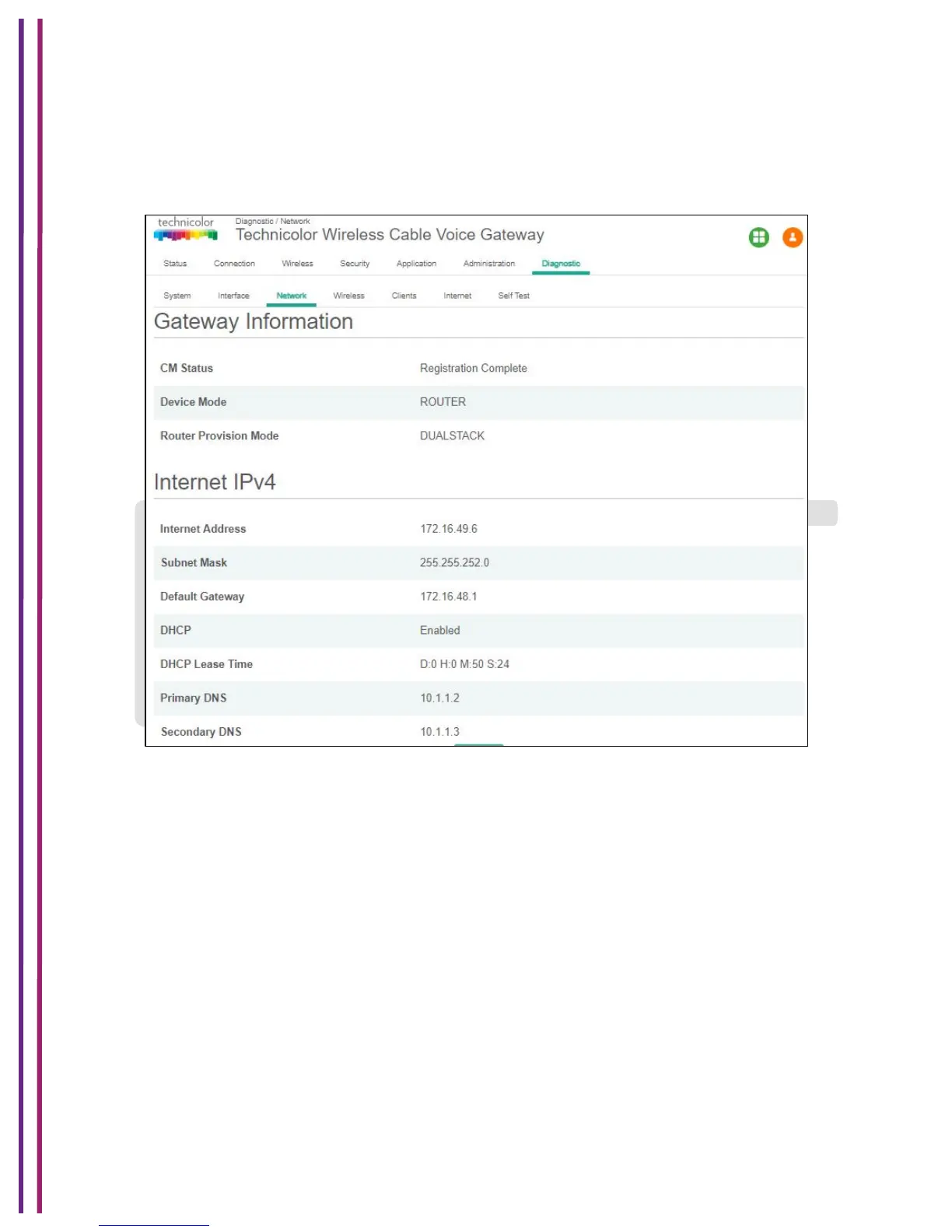Select the gateway value 172.16.48.1
This screenshot has width=952, height=1232.
coord(449,597)
